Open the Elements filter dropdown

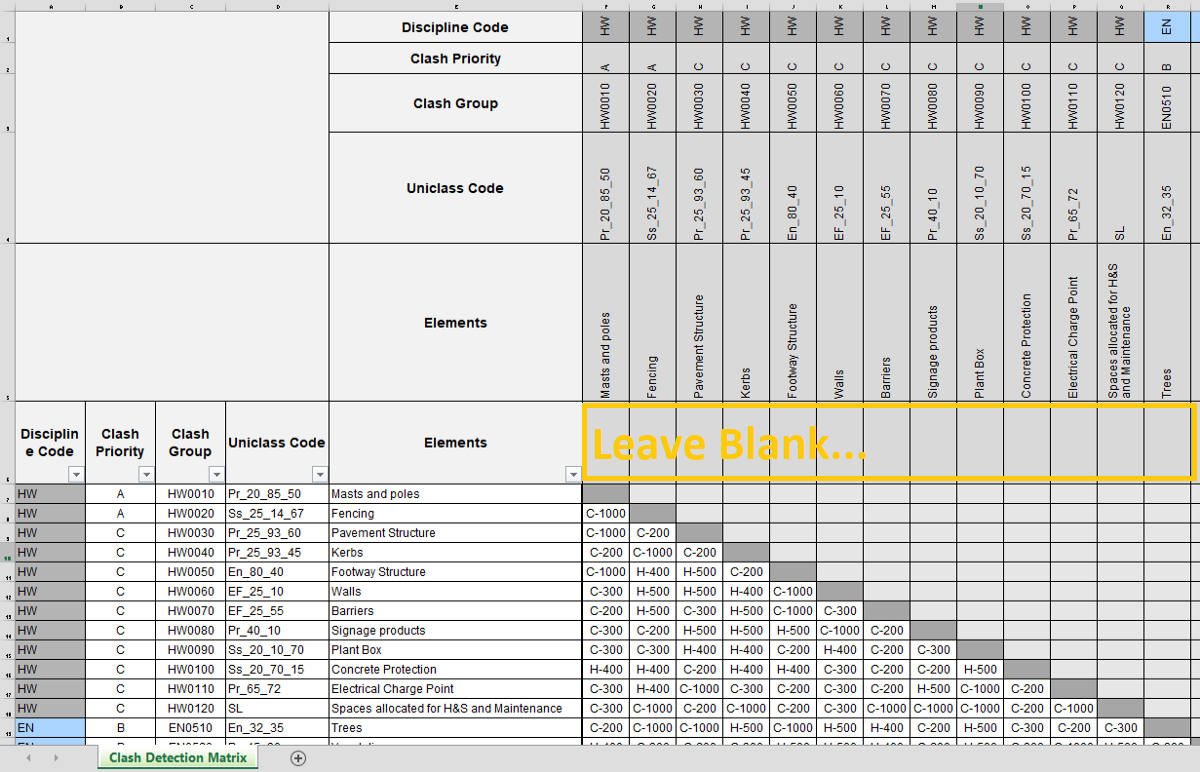point(573,474)
